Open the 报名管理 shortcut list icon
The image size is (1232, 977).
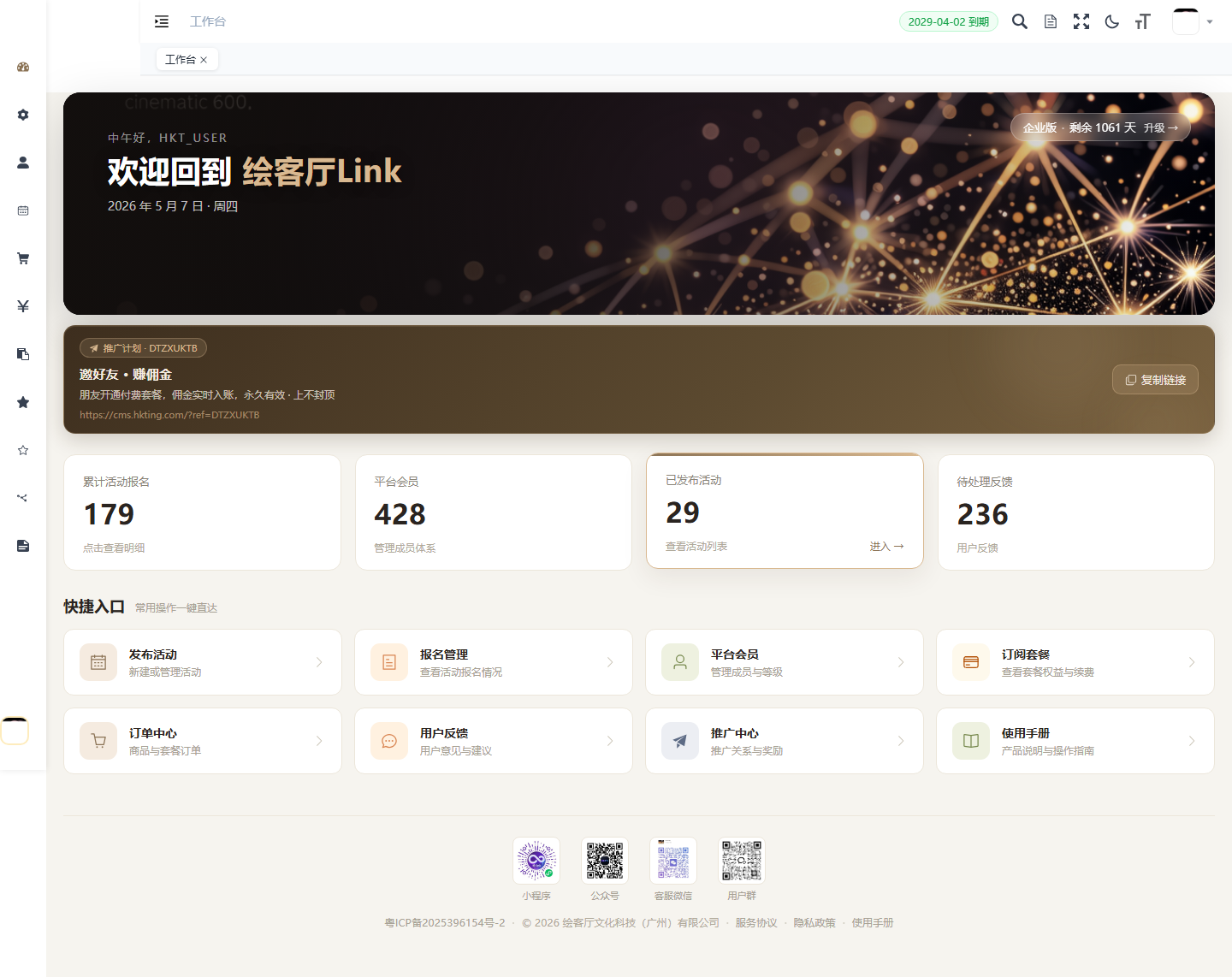pyautogui.click(x=389, y=662)
